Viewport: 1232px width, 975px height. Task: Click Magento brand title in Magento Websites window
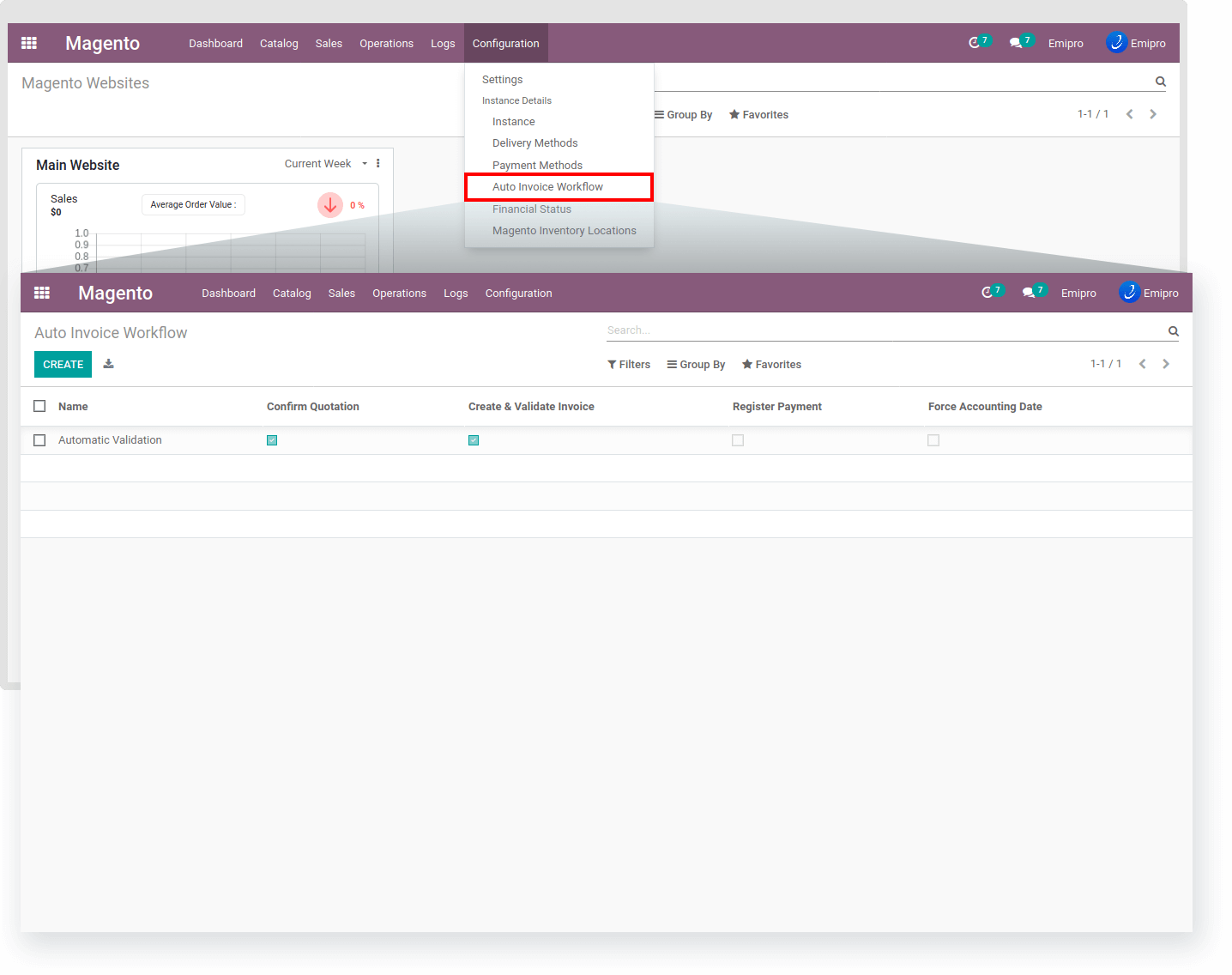coord(102,44)
